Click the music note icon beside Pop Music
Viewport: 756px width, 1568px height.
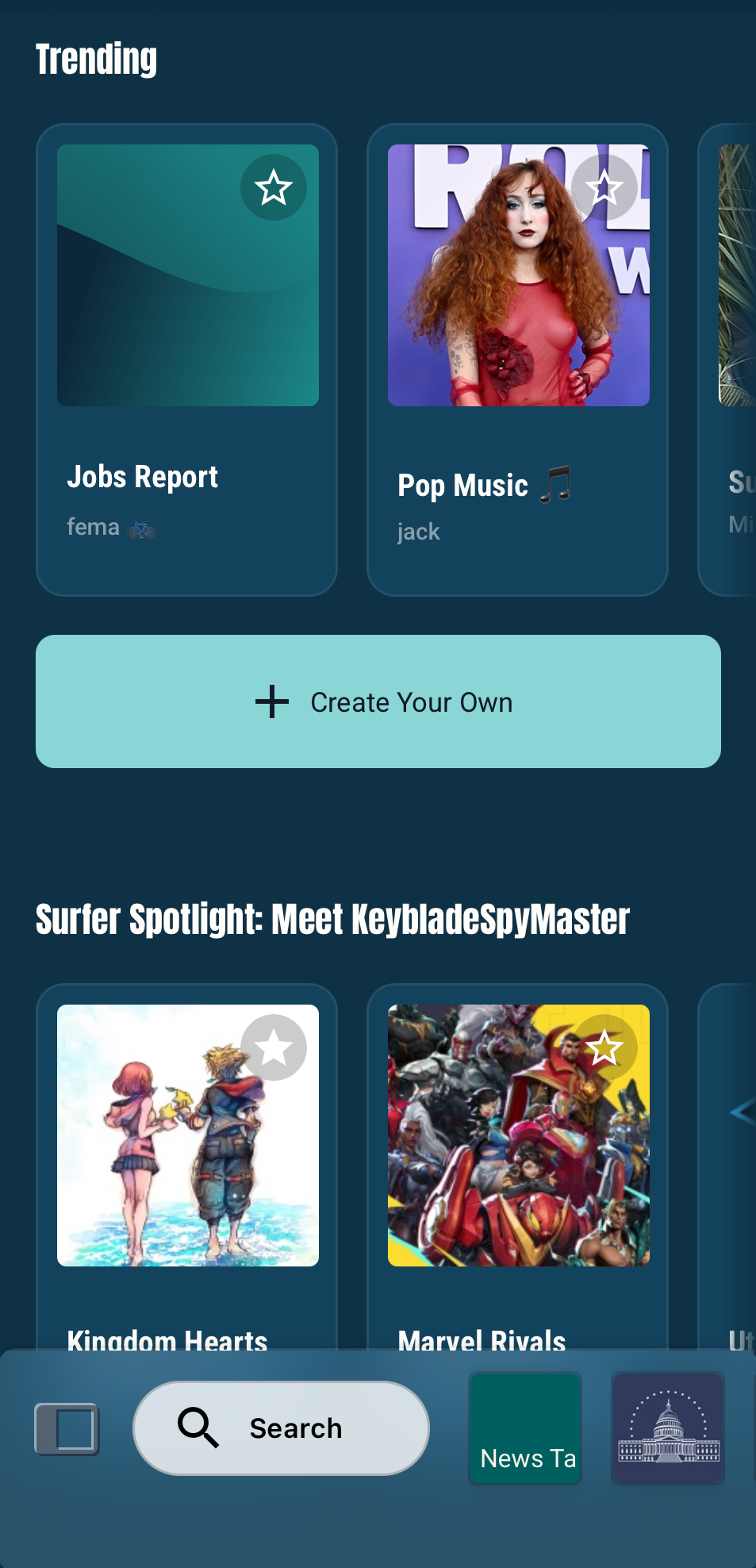[556, 484]
